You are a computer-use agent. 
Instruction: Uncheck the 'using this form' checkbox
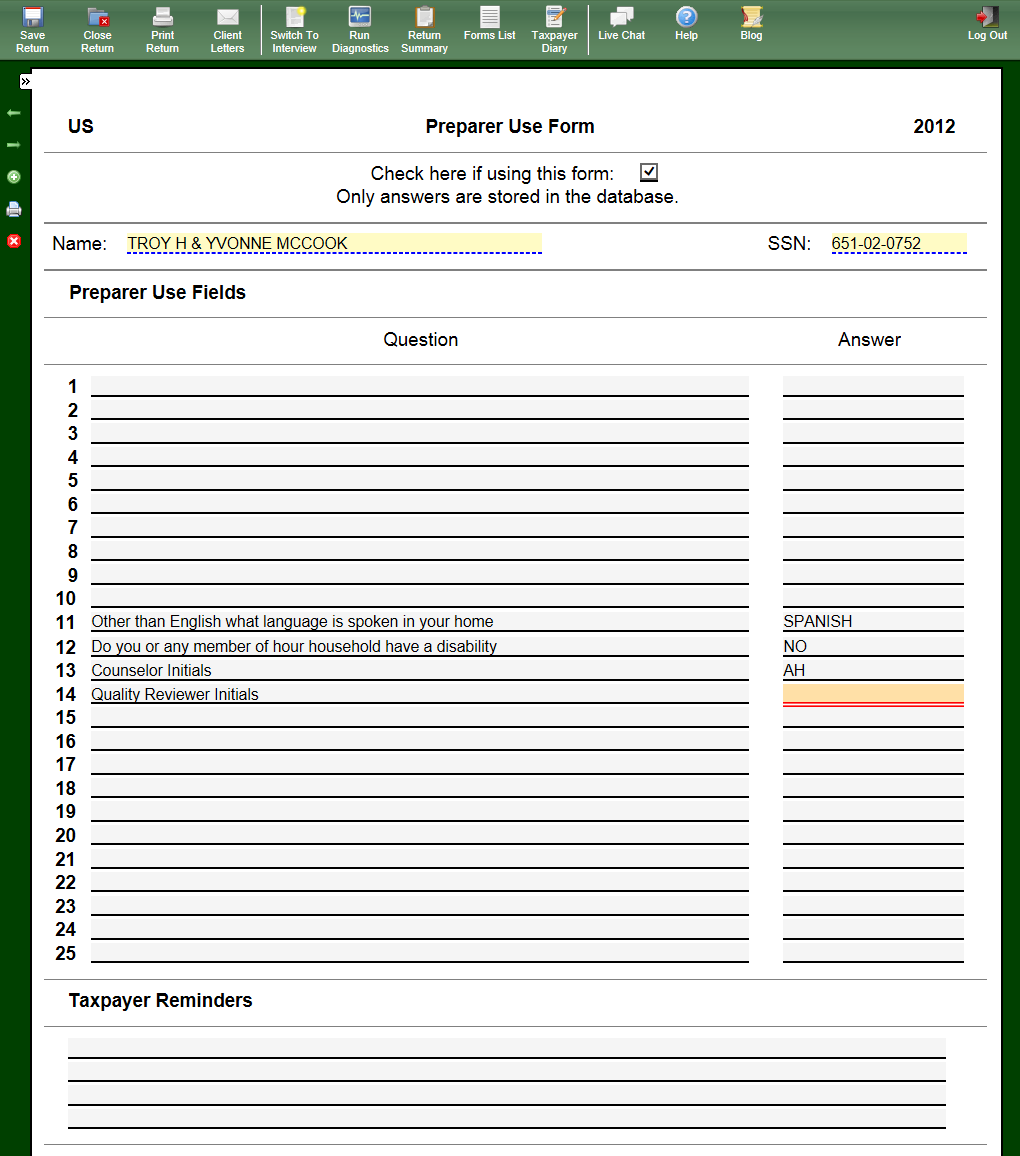point(648,173)
